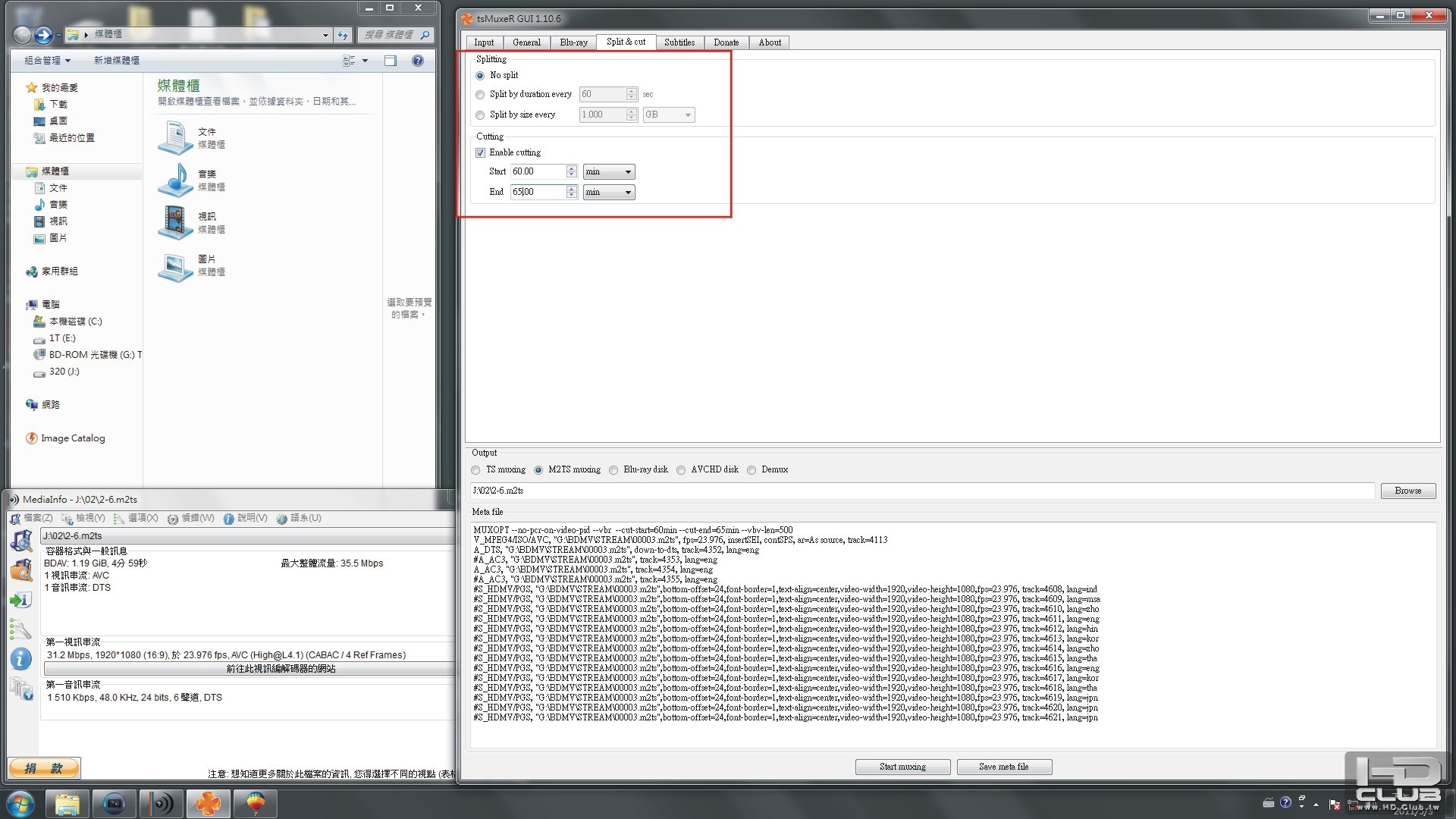
Task: Open the Start time unit dropdown
Action: (609, 172)
